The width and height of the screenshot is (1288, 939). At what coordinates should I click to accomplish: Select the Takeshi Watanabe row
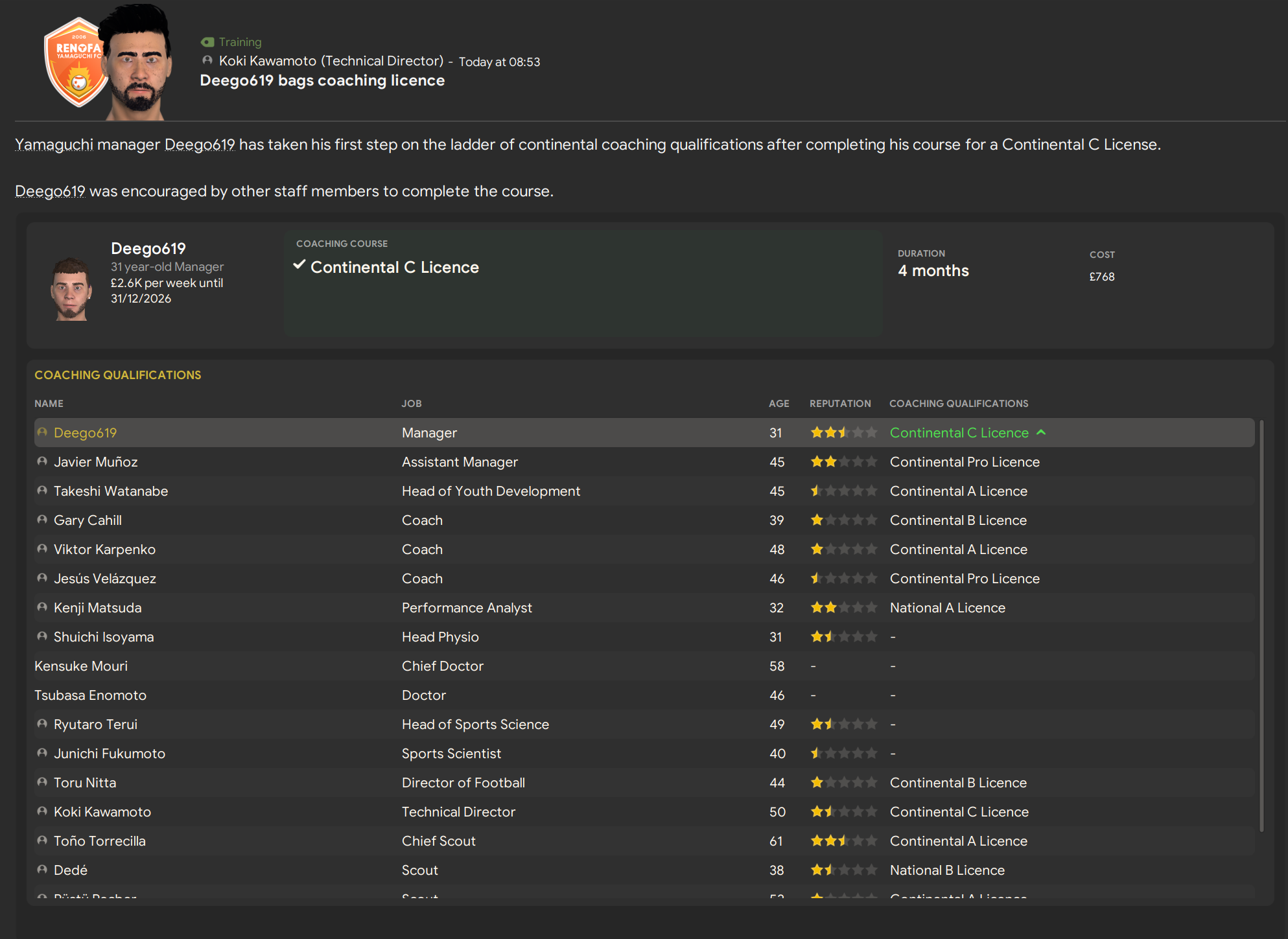111,491
